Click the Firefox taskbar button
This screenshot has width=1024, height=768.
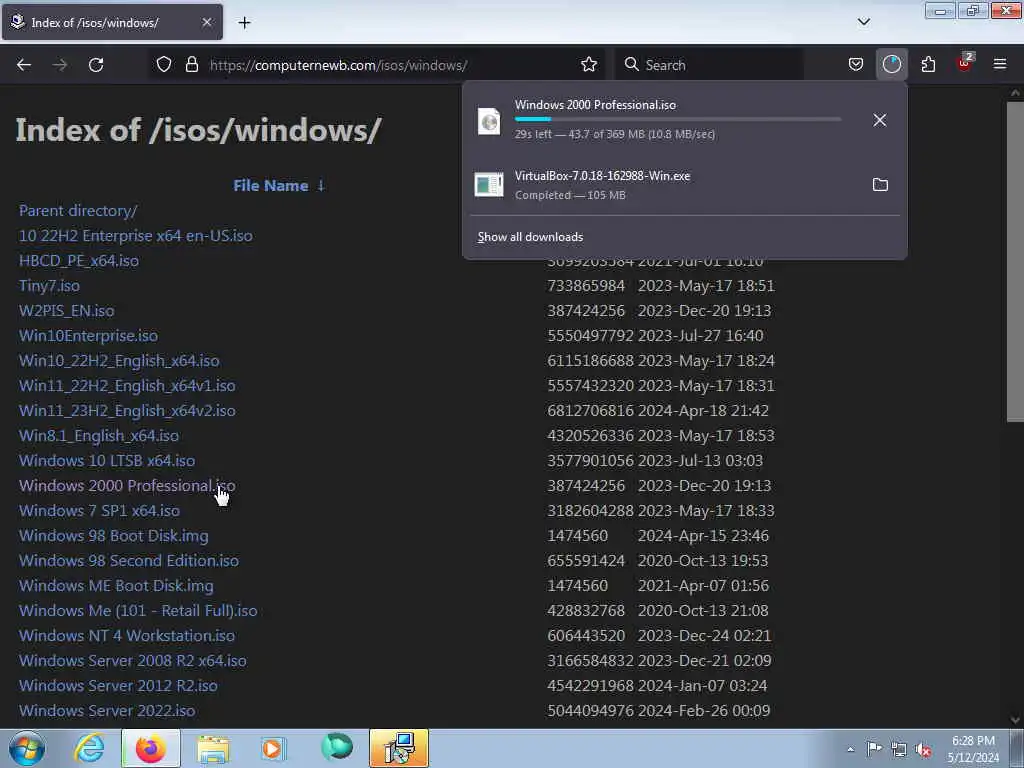pyautogui.click(x=150, y=748)
